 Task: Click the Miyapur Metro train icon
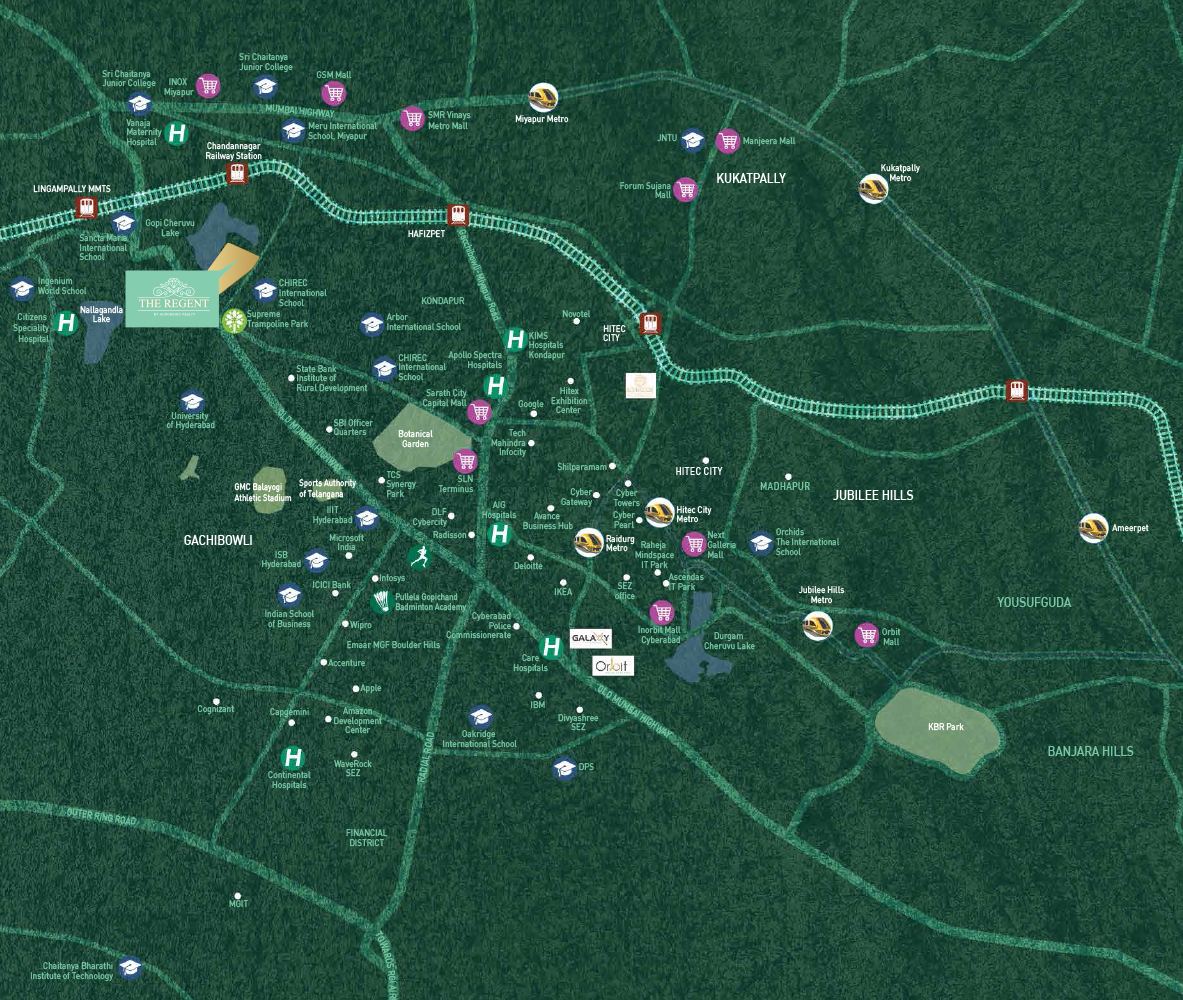click(543, 97)
